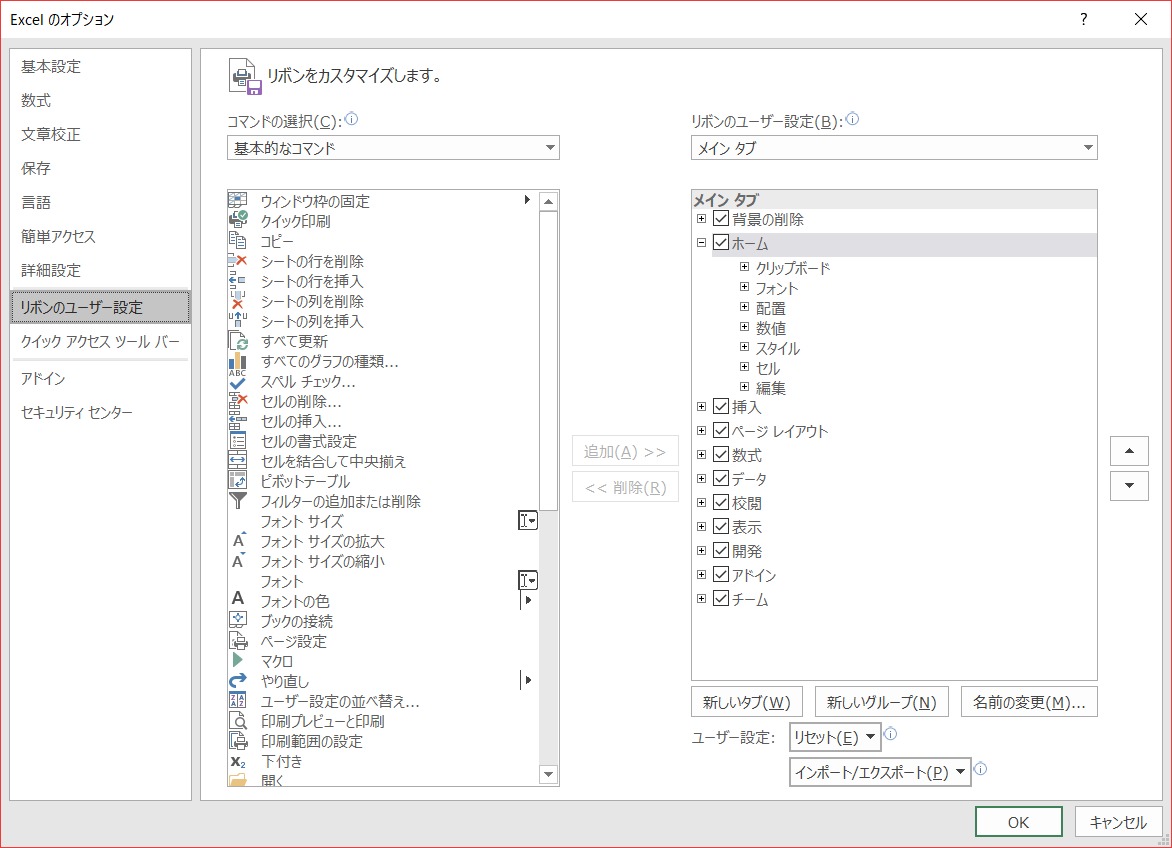Move selected item up with arrow button
The width and height of the screenshot is (1172, 848).
[x=1129, y=451]
